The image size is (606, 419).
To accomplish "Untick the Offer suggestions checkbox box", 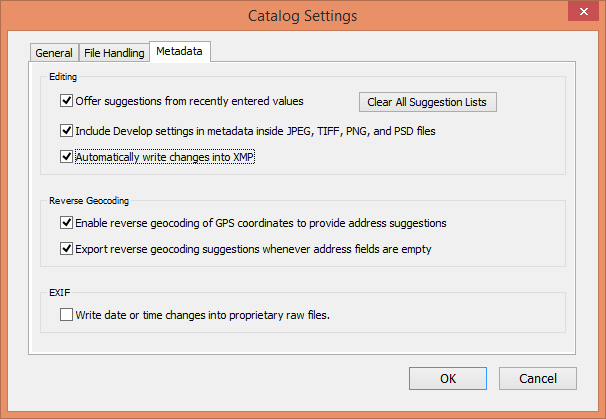I will (66, 100).
